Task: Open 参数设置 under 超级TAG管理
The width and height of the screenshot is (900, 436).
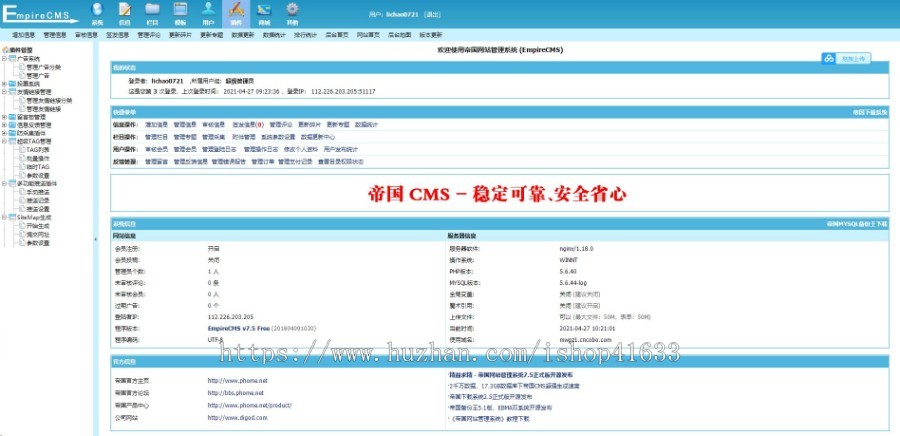Action: pos(38,176)
